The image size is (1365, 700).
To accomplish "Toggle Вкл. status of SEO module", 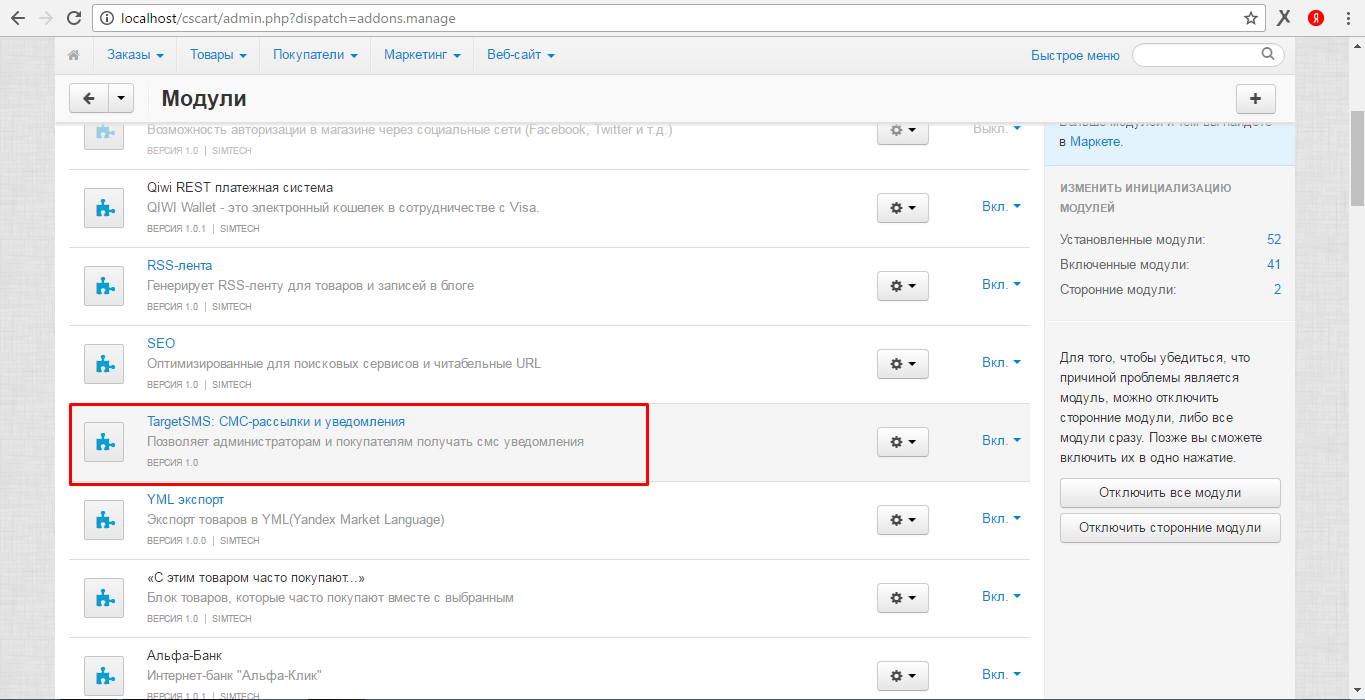I will click(1001, 362).
